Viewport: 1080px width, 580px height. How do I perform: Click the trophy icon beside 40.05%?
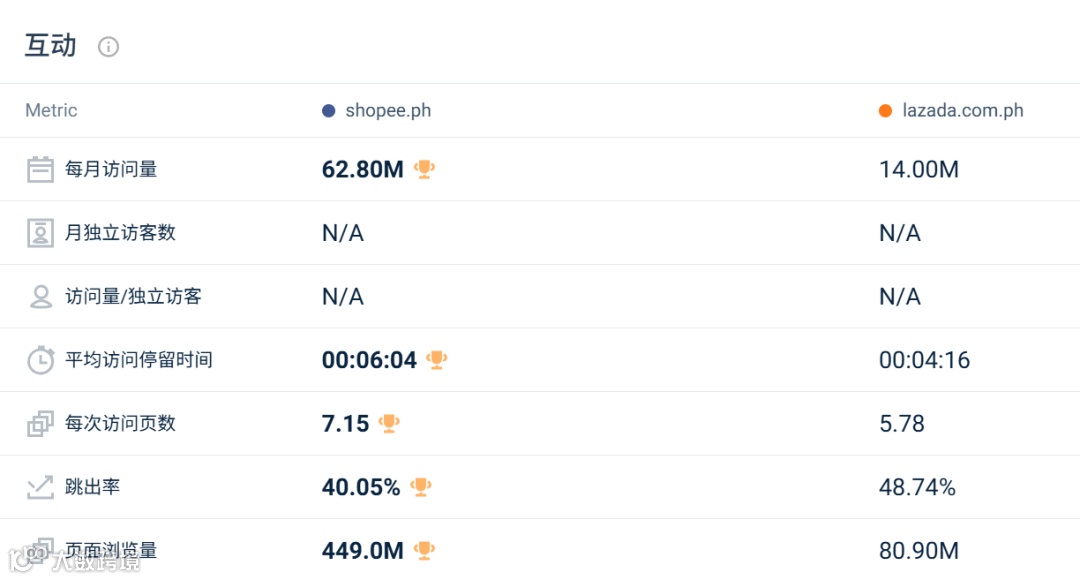point(421,487)
